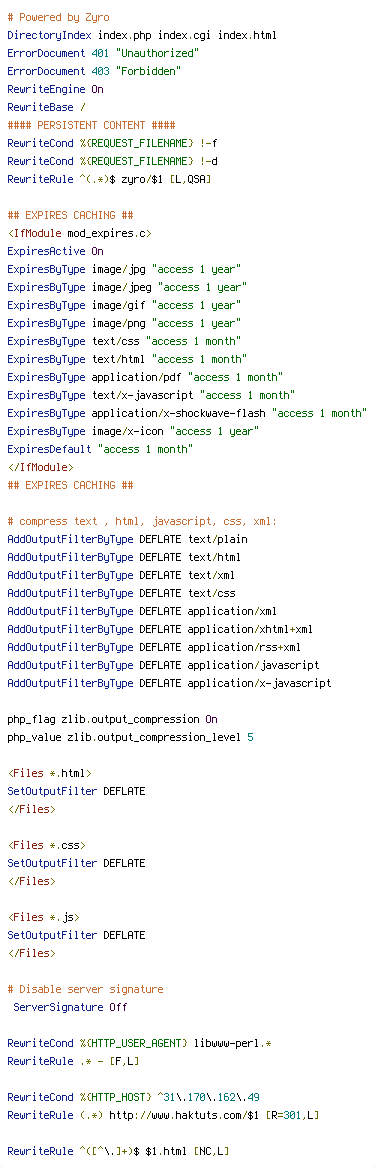Click the DEFLATE application/rss+xml line
Viewport: 376px width, 1168px height.
154,647
